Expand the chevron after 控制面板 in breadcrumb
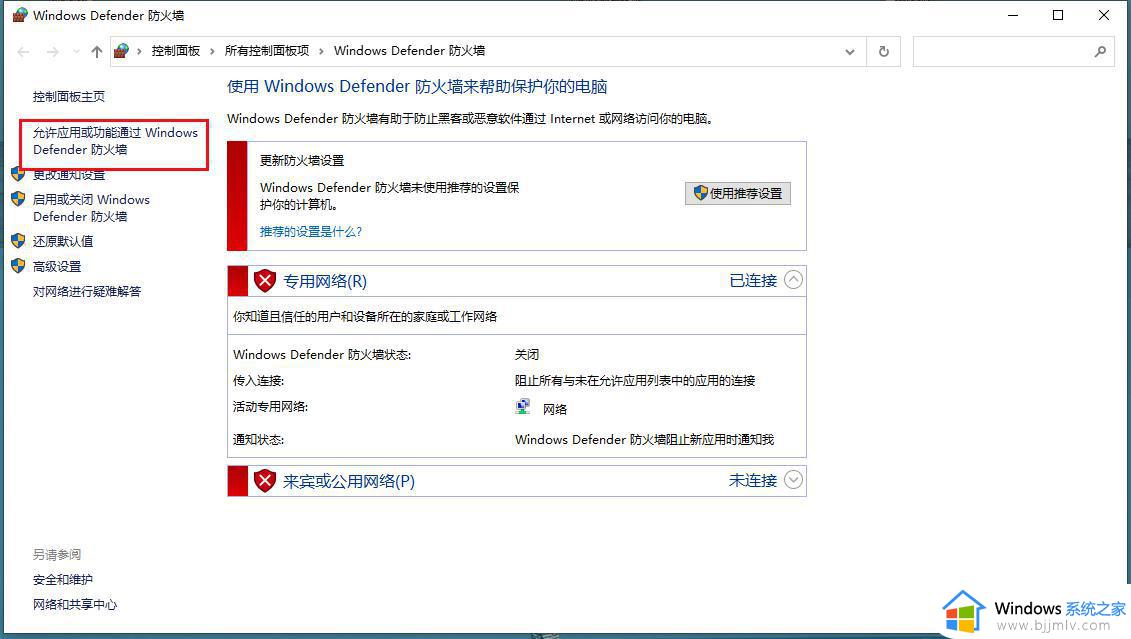Image resolution: width=1131 pixels, height=639 pixels. [x=212, y=51]
